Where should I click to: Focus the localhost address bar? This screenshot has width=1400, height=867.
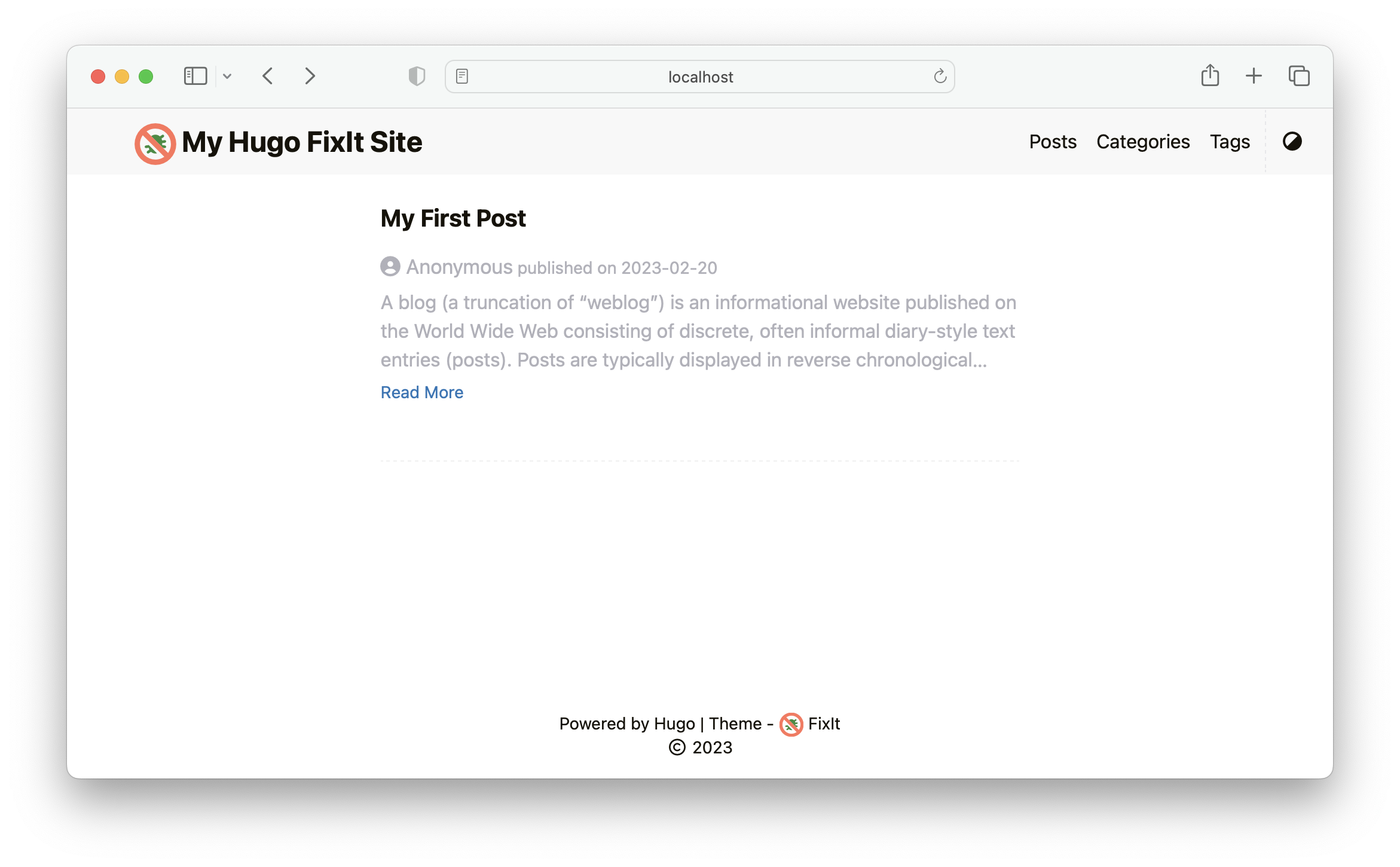tap(699, 77)
